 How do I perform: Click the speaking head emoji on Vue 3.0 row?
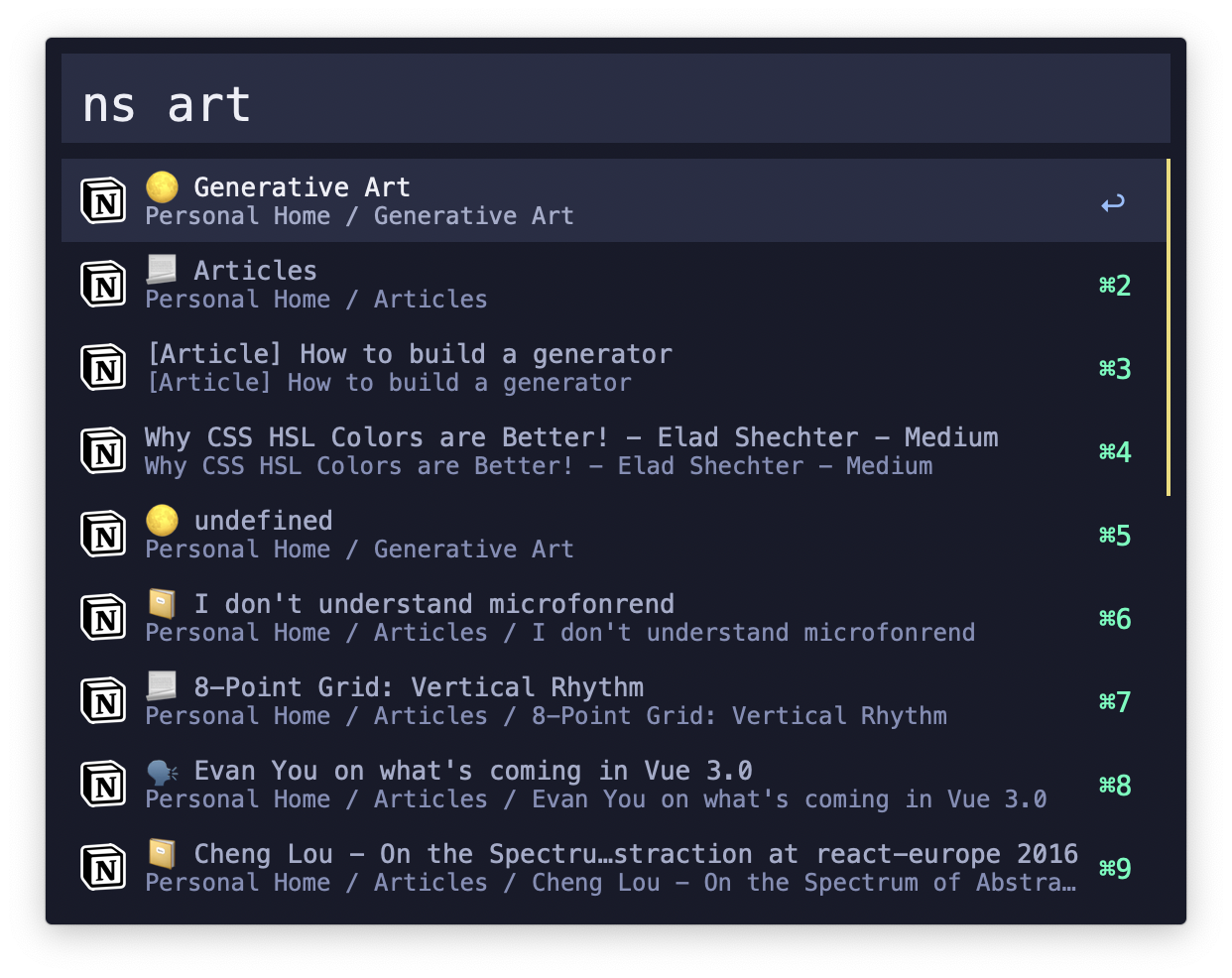pos(161,771)
